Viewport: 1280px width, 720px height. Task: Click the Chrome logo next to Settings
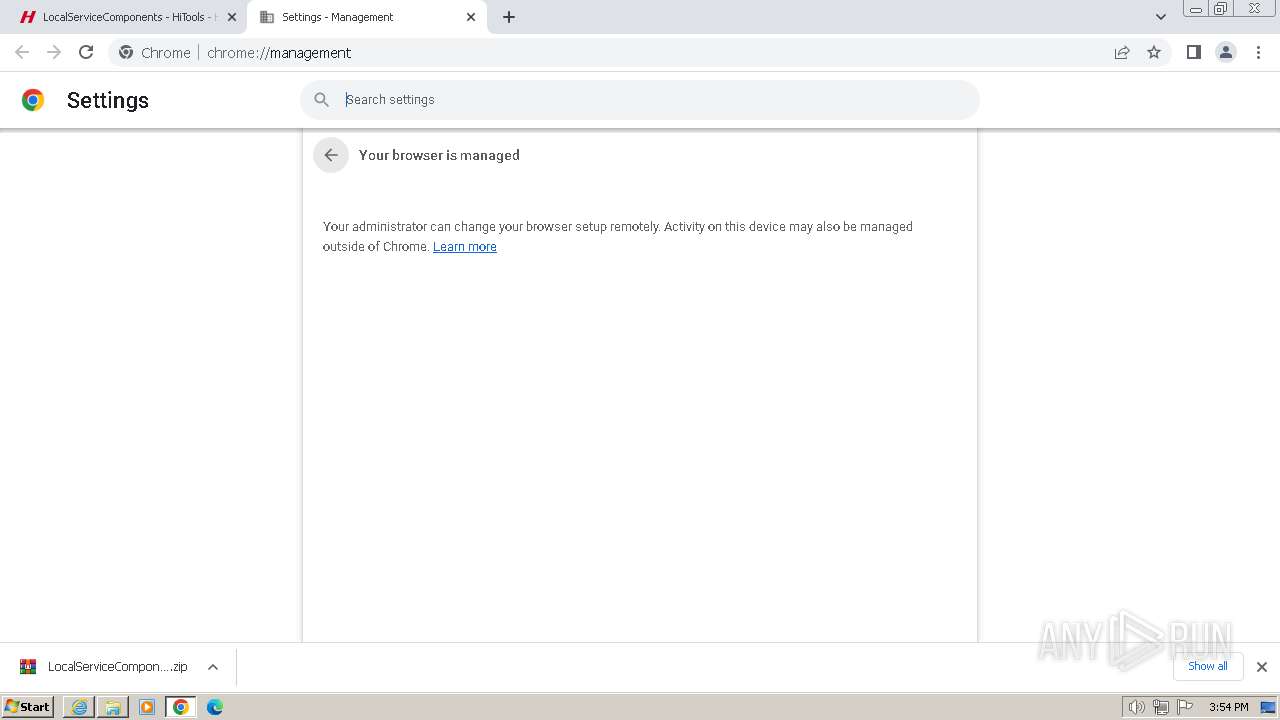click(33, 100)
